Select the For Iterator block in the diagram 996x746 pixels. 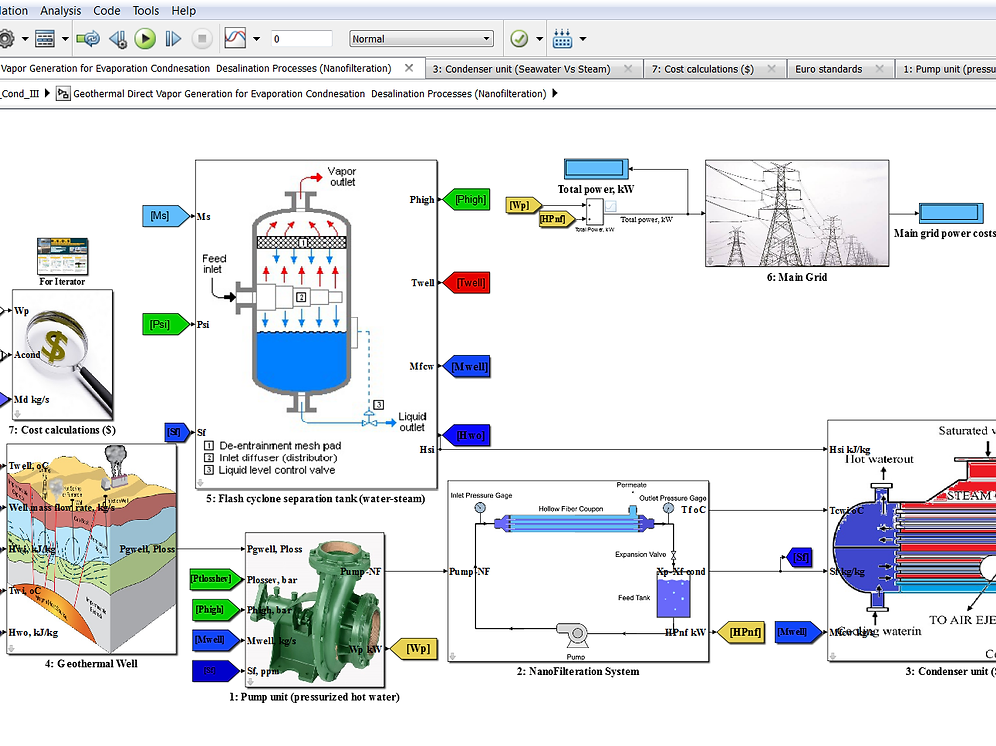point(62,257)
